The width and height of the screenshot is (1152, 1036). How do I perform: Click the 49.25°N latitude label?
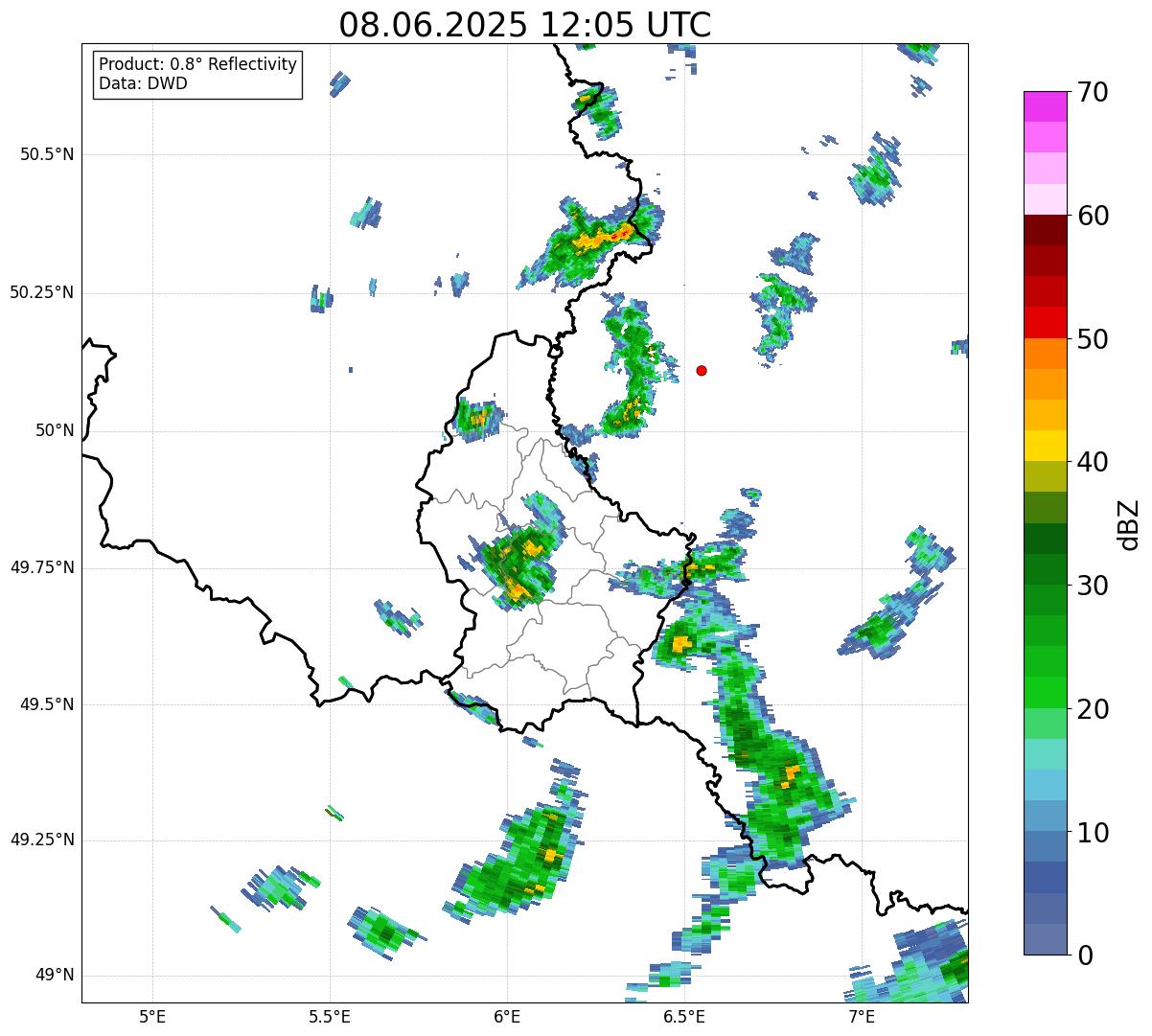click(x=42, y=840)
